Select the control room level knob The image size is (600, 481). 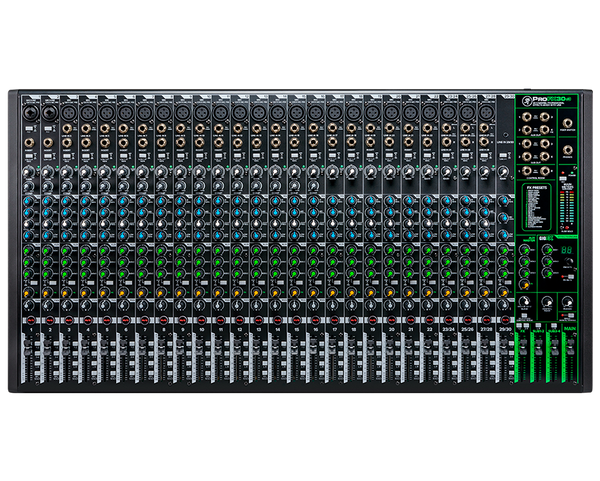pyautogui.click(x=546, y=302)
